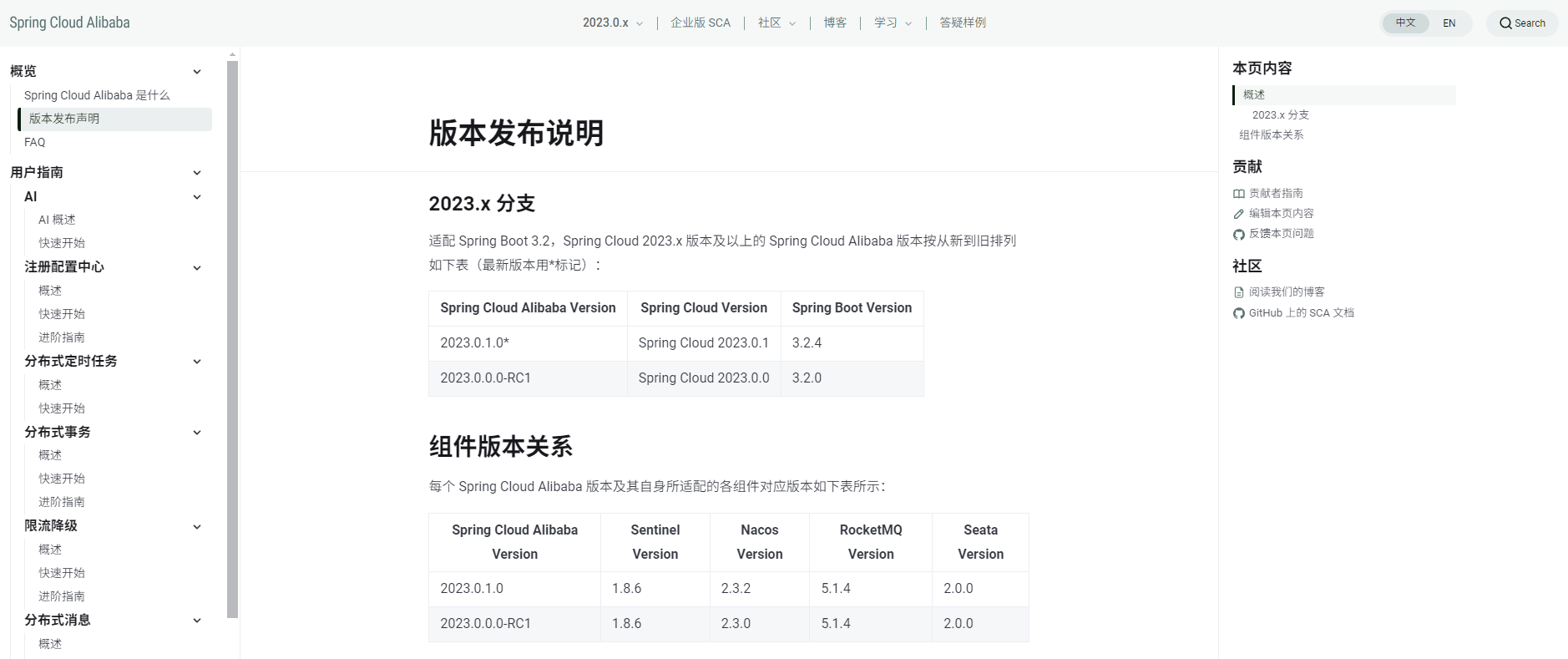Open the 2023.0.x version dropdown
The height and width of the screenshot is (659, 1568).
(x=613, y=23)
